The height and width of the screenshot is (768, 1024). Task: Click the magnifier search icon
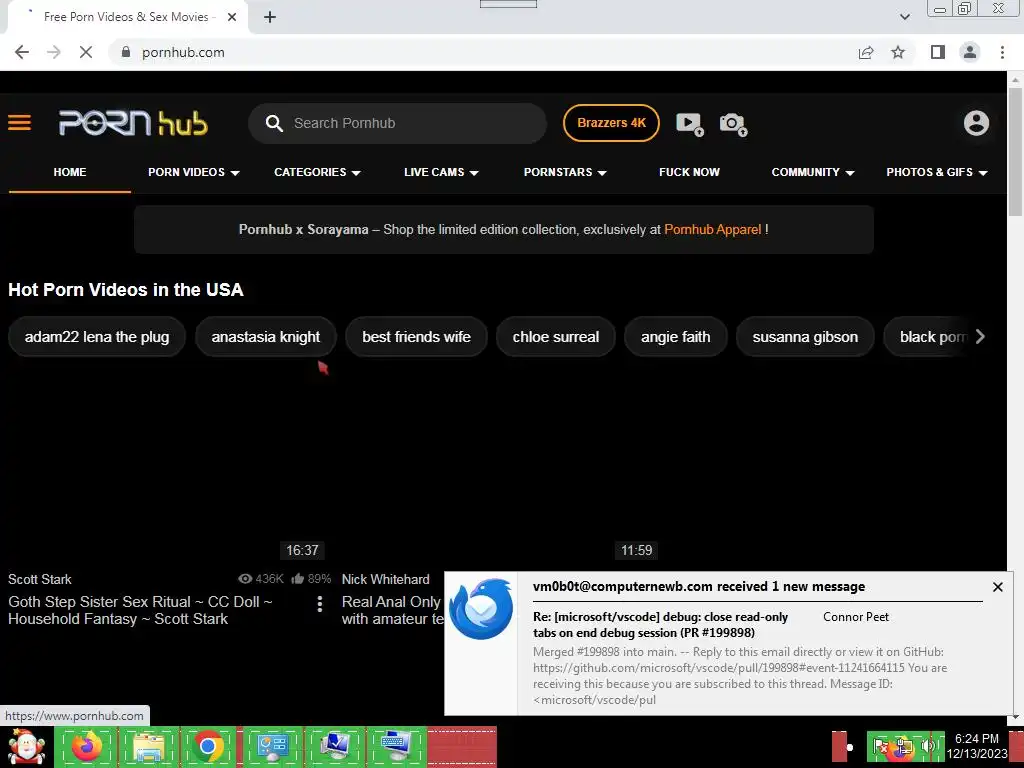tap(274, 123)
